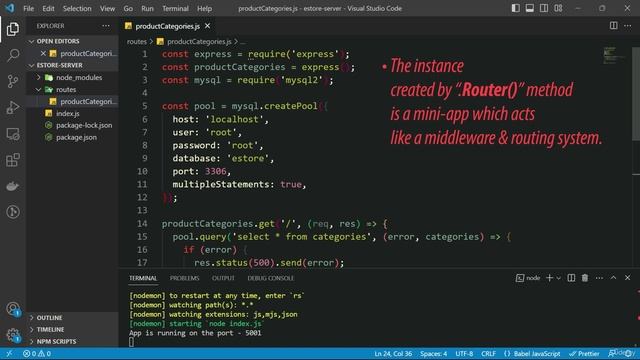Click Ln 24, Col 36 in status bar
The height and width of the screenshot is (360, 640).
pos(393,353)
